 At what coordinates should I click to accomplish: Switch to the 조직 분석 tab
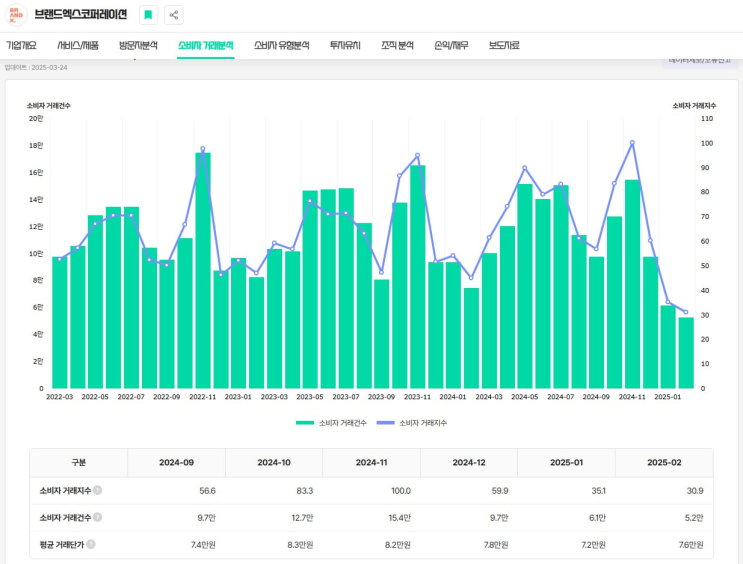click(x=397, y=46)
